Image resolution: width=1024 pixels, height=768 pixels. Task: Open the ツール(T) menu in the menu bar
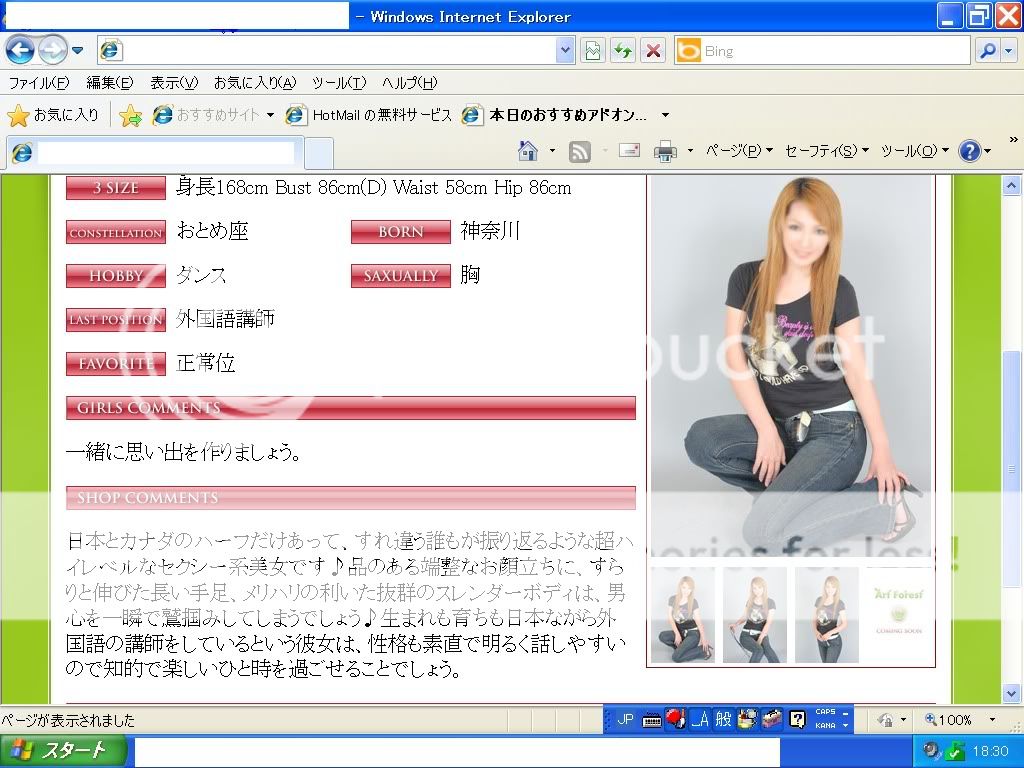tap(338, 83)
